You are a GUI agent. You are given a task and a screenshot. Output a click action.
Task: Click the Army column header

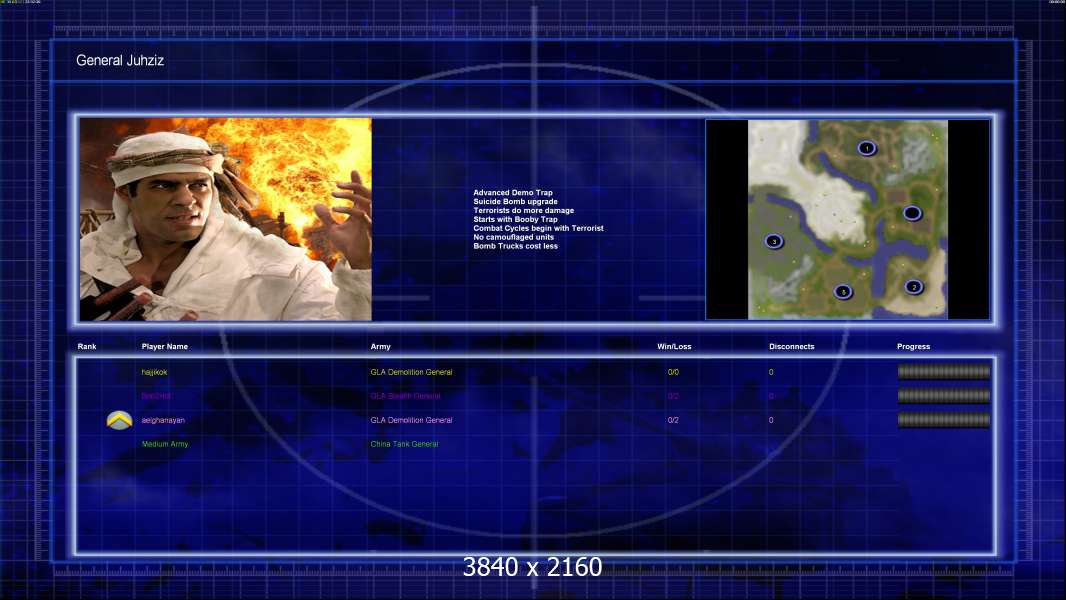[381, 347]
